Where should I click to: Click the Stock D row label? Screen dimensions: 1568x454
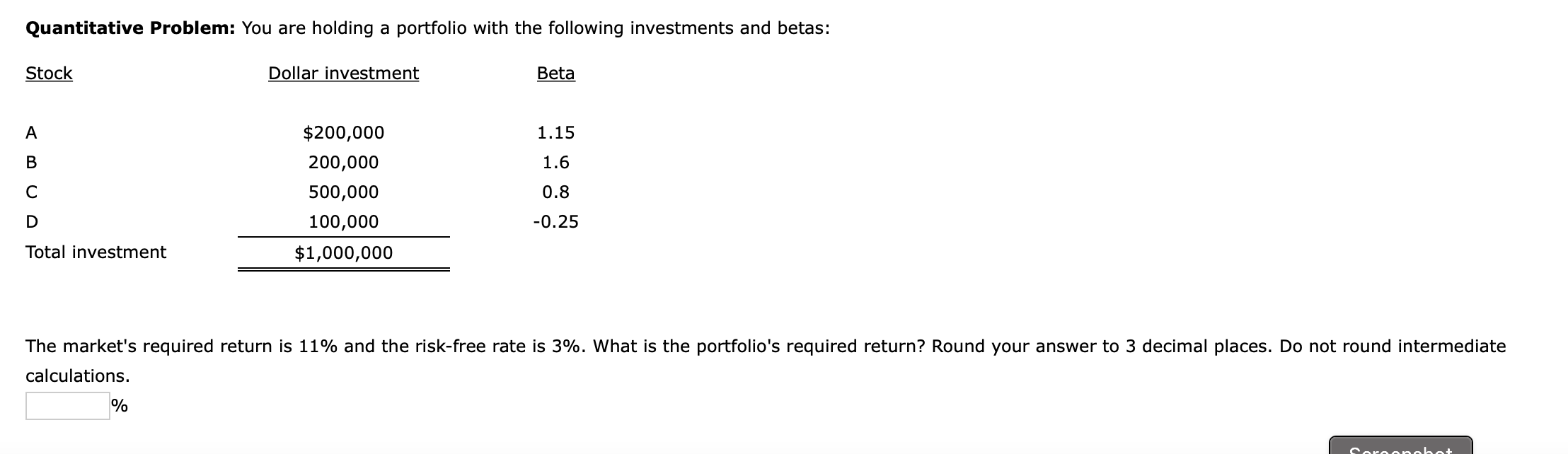pos(32,222)
